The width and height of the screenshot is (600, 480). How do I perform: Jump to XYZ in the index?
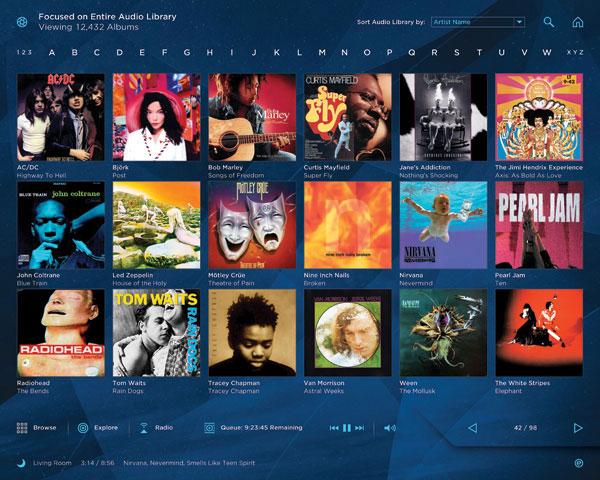(575, 52)
